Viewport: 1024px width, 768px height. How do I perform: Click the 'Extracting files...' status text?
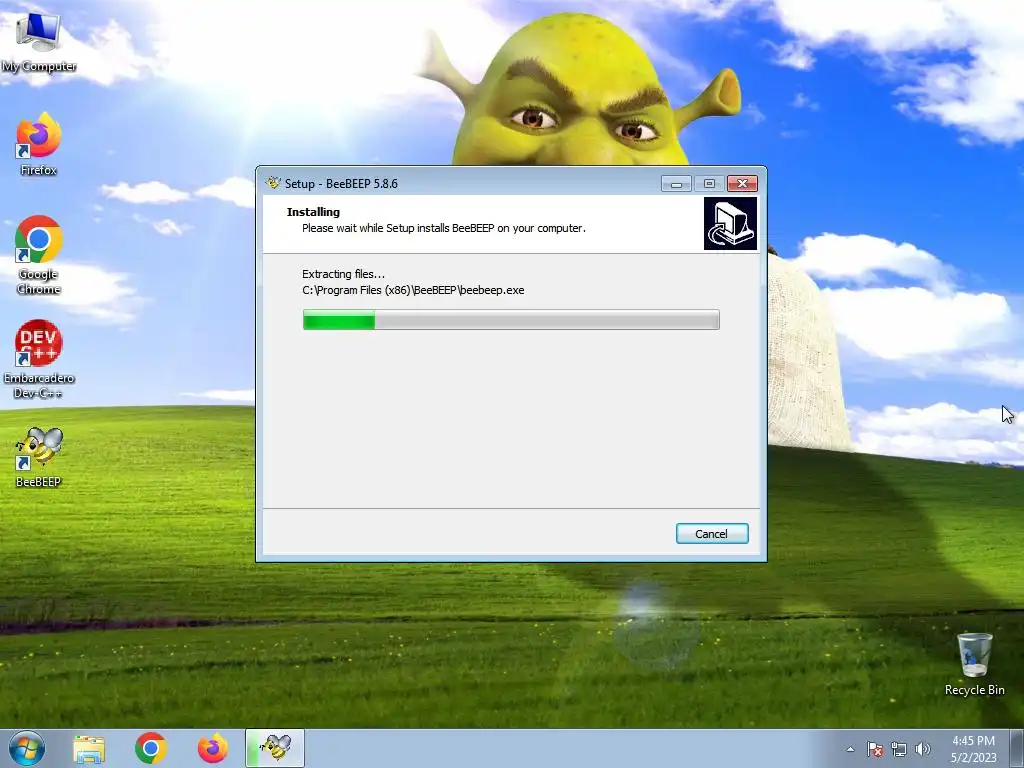coord(344,274)
